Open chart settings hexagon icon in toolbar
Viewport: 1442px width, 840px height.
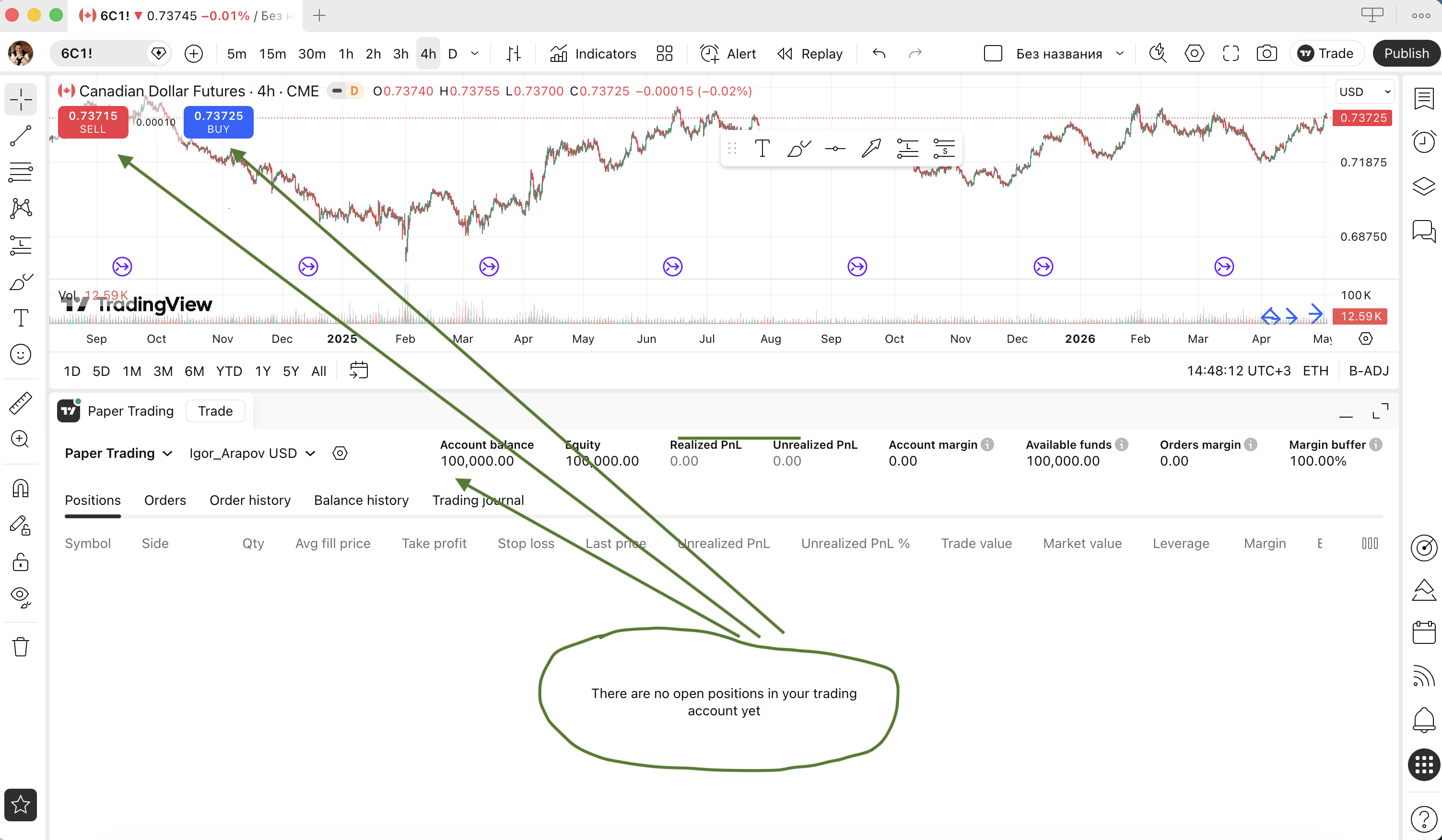[x=1194, y=53]
